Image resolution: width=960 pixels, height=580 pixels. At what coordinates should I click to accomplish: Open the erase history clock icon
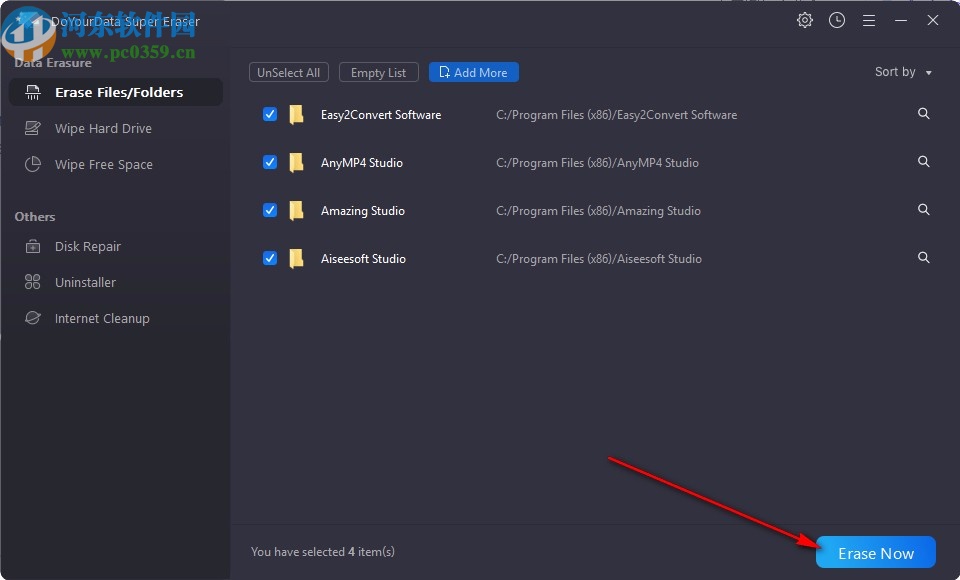tap(837, 20)
